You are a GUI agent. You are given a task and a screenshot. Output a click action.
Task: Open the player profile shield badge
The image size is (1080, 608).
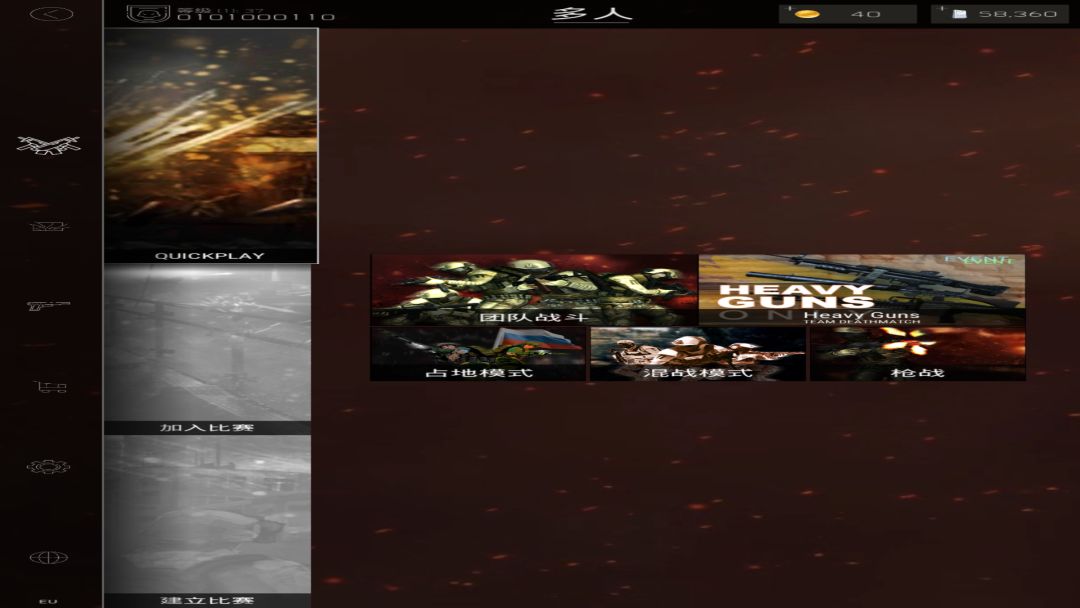(148, 14)
